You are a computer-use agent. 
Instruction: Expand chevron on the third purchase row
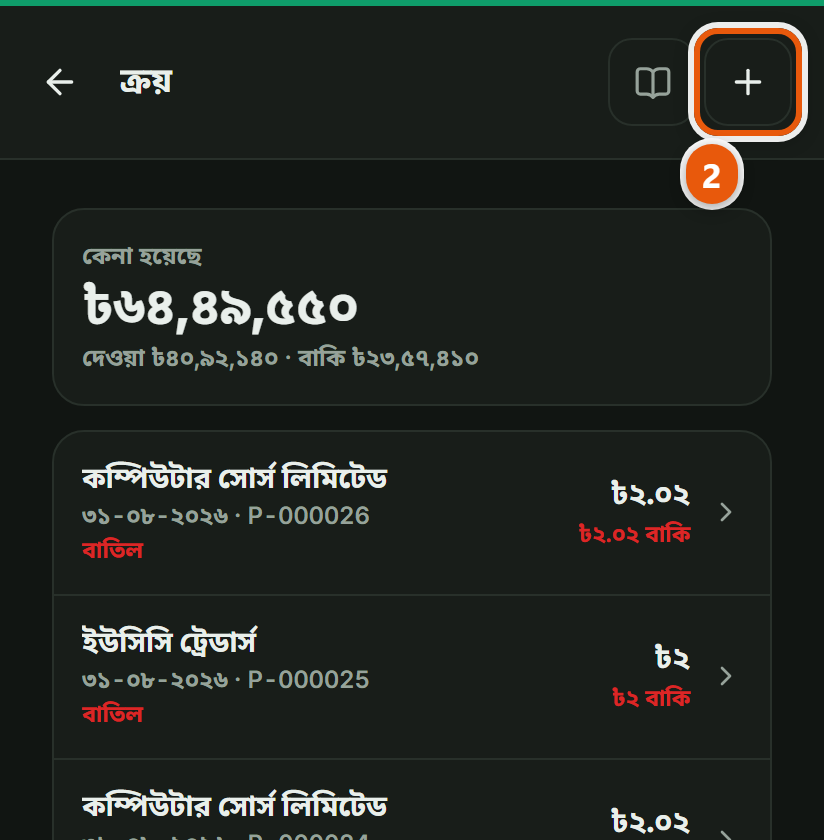[x=726, y=834]
